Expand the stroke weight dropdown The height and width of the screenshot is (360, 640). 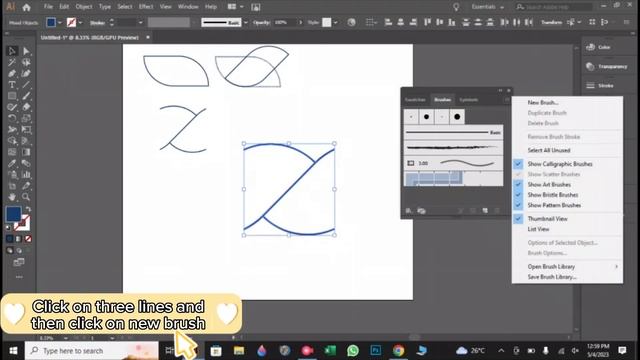141,22
